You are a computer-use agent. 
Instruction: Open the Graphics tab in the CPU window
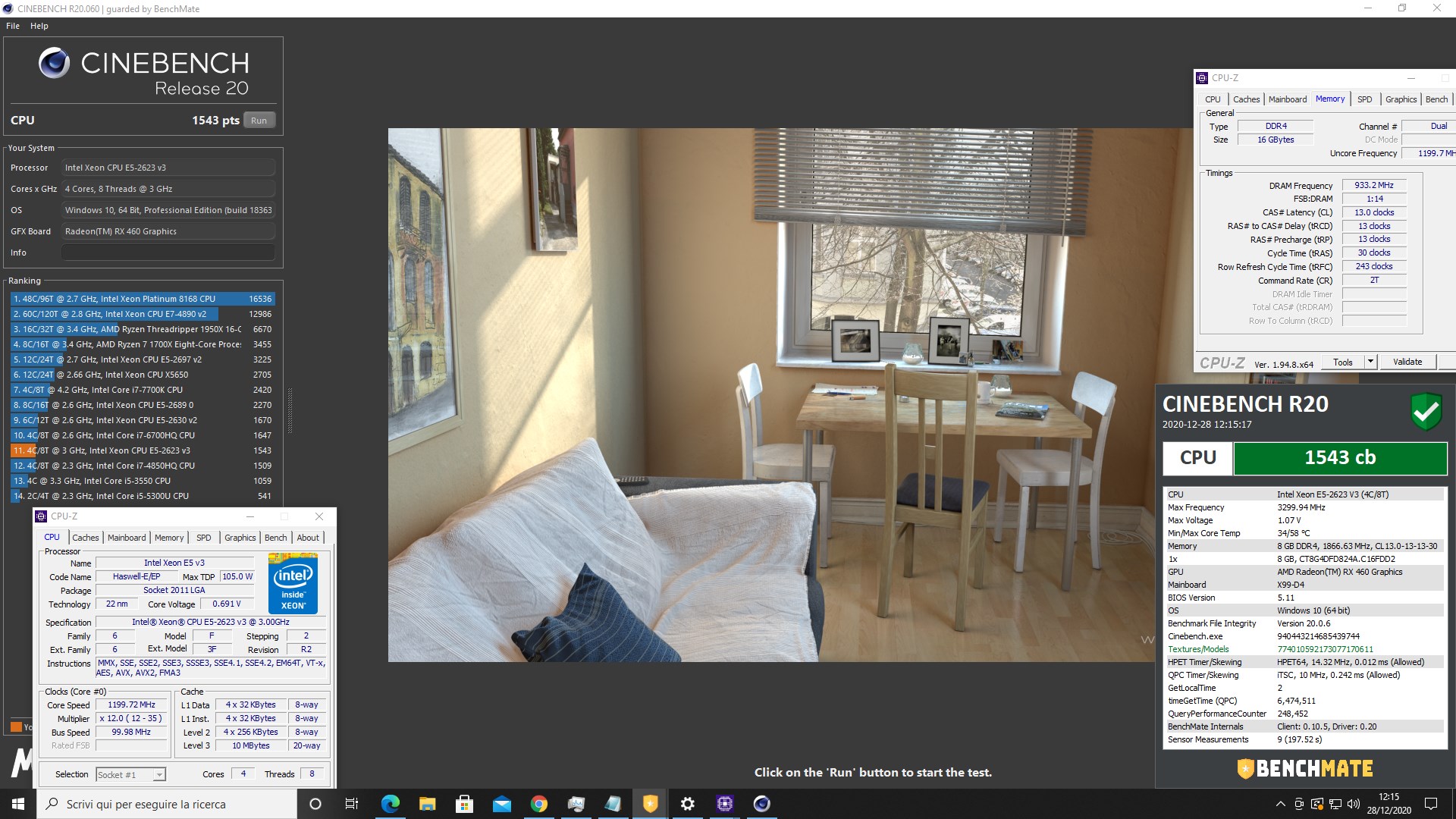tap(240, 538)
